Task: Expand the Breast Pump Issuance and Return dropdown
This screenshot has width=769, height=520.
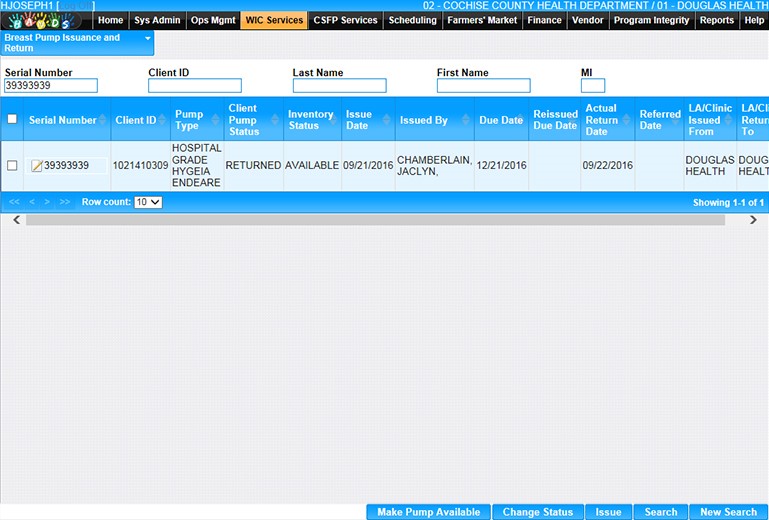Action: (148, 38)
